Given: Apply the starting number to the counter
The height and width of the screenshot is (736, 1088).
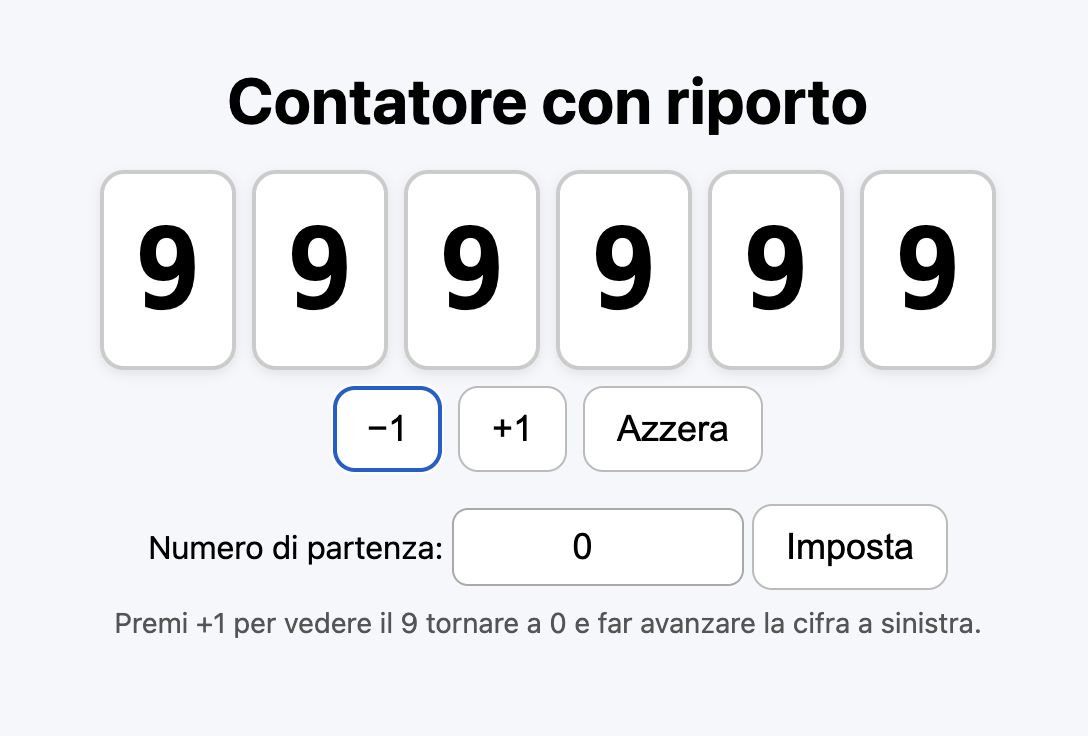Looking at the screenshot, I should (849, 547).
